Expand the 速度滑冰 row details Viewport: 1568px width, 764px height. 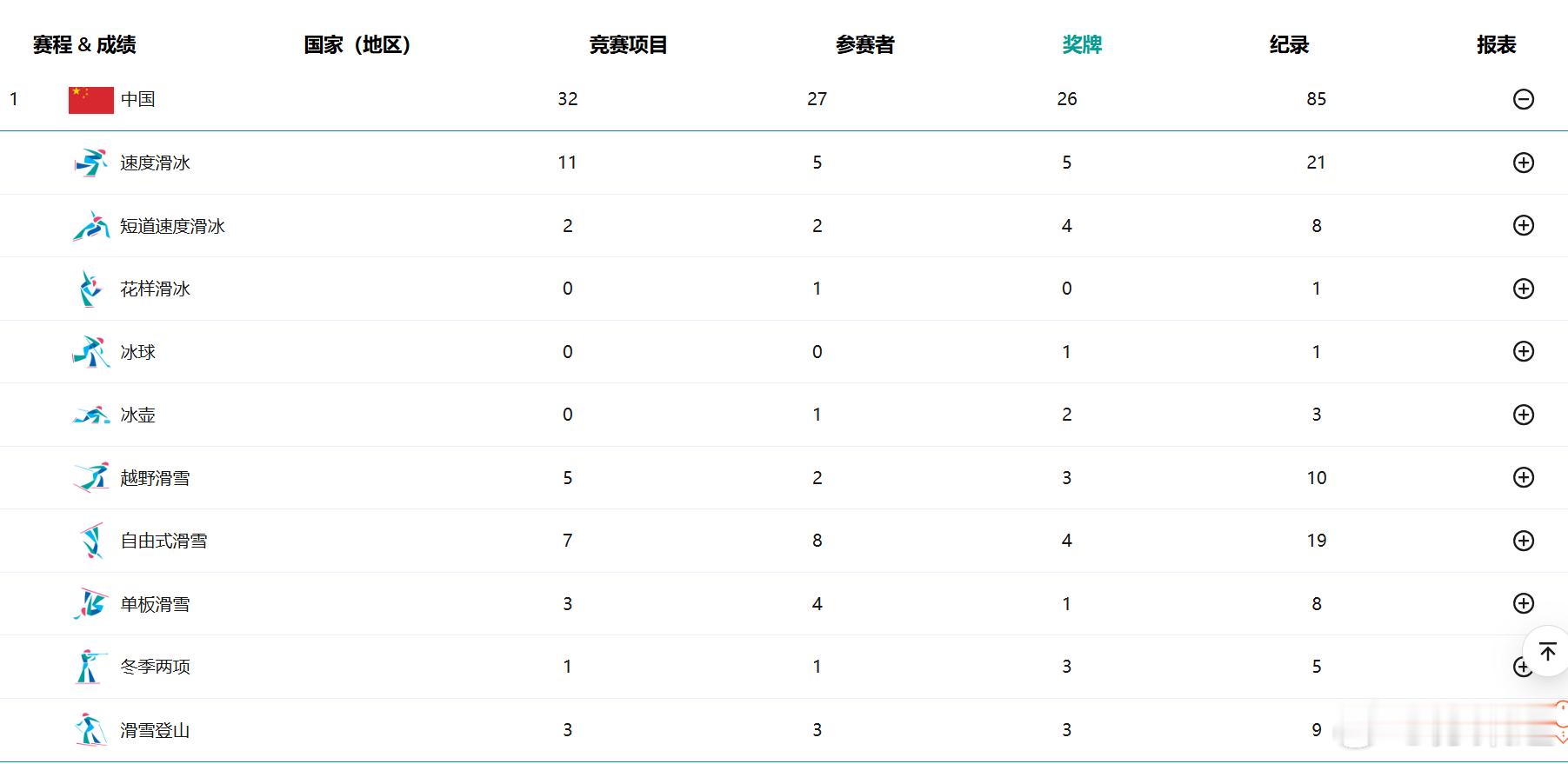pos(1524,163)
